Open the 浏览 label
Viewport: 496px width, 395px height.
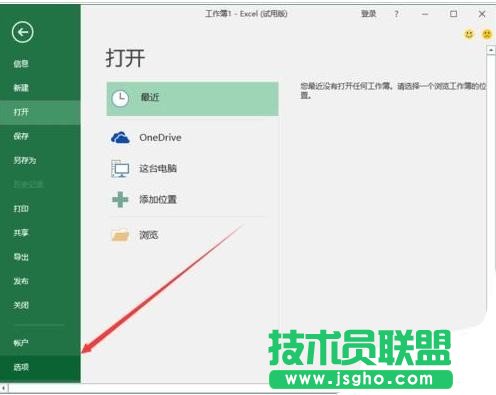149,235
